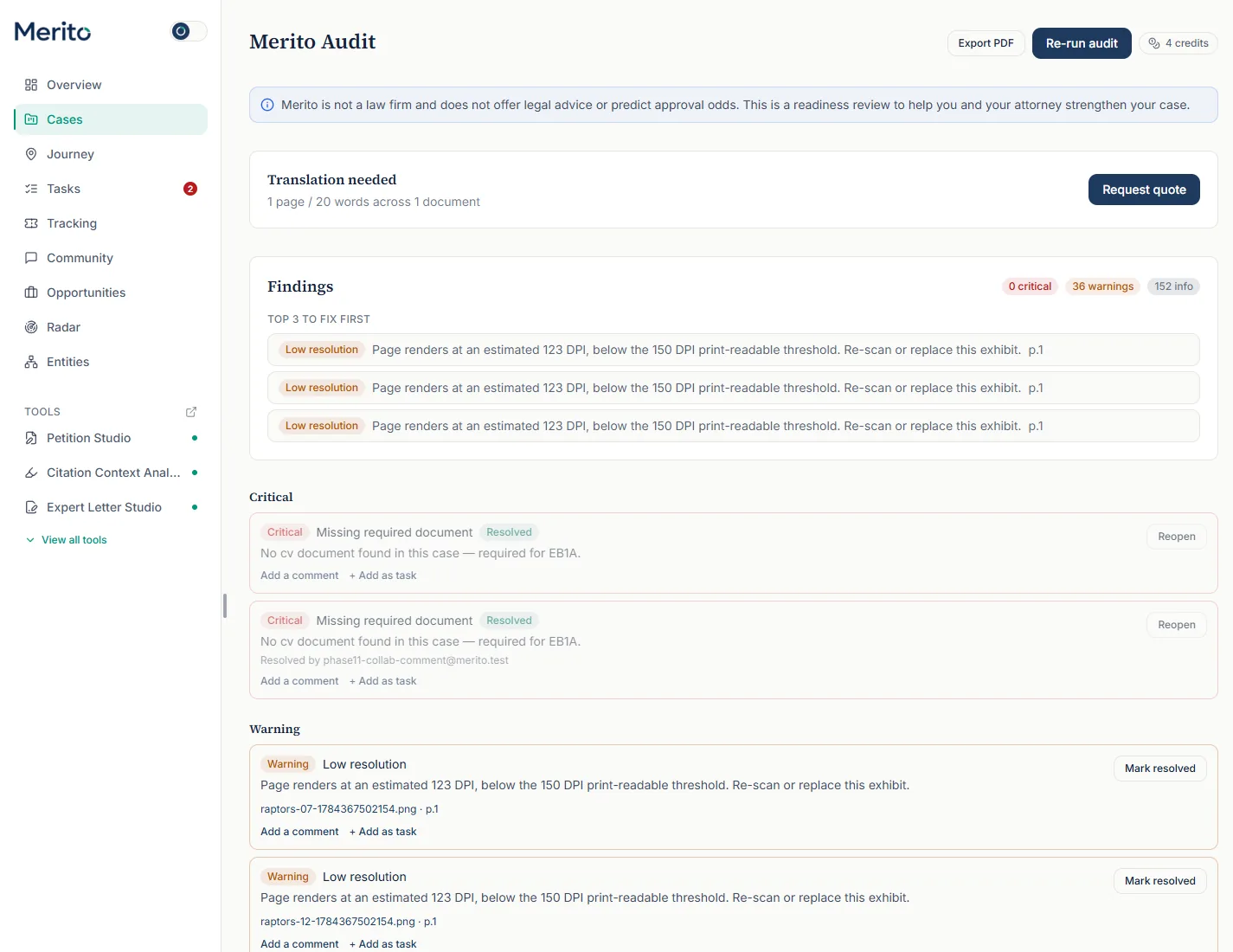Open the Tasks menu item

pos(111,189)
